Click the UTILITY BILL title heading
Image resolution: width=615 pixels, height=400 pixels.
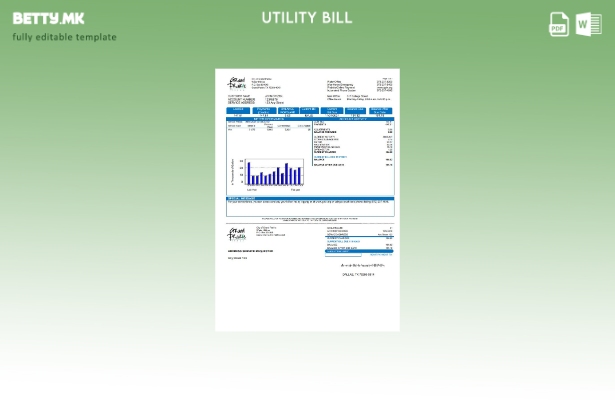point(307,18)
